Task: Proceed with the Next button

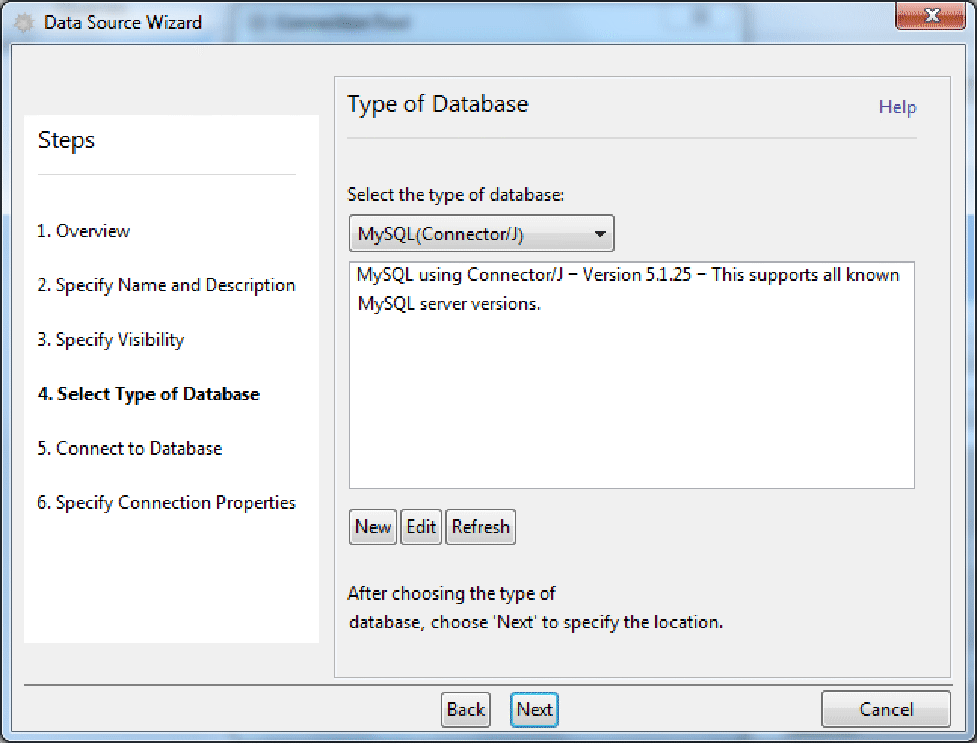Action: 534,709
